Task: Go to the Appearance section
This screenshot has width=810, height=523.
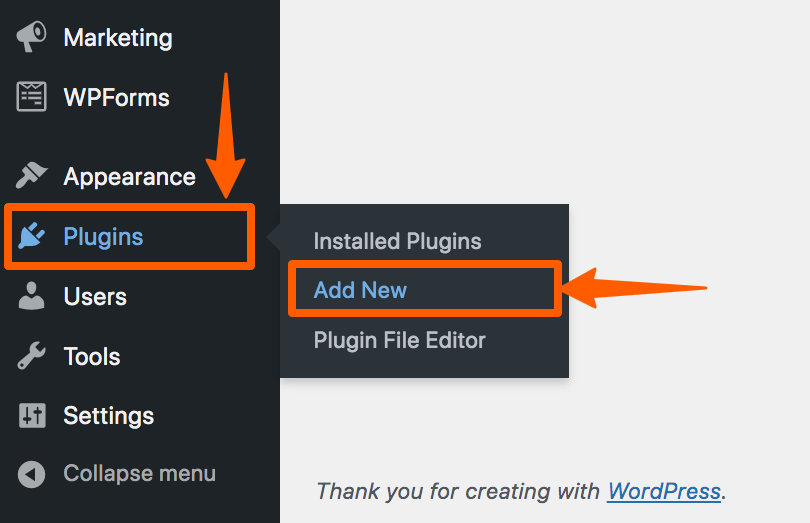Action: click(x=129, y=177)
